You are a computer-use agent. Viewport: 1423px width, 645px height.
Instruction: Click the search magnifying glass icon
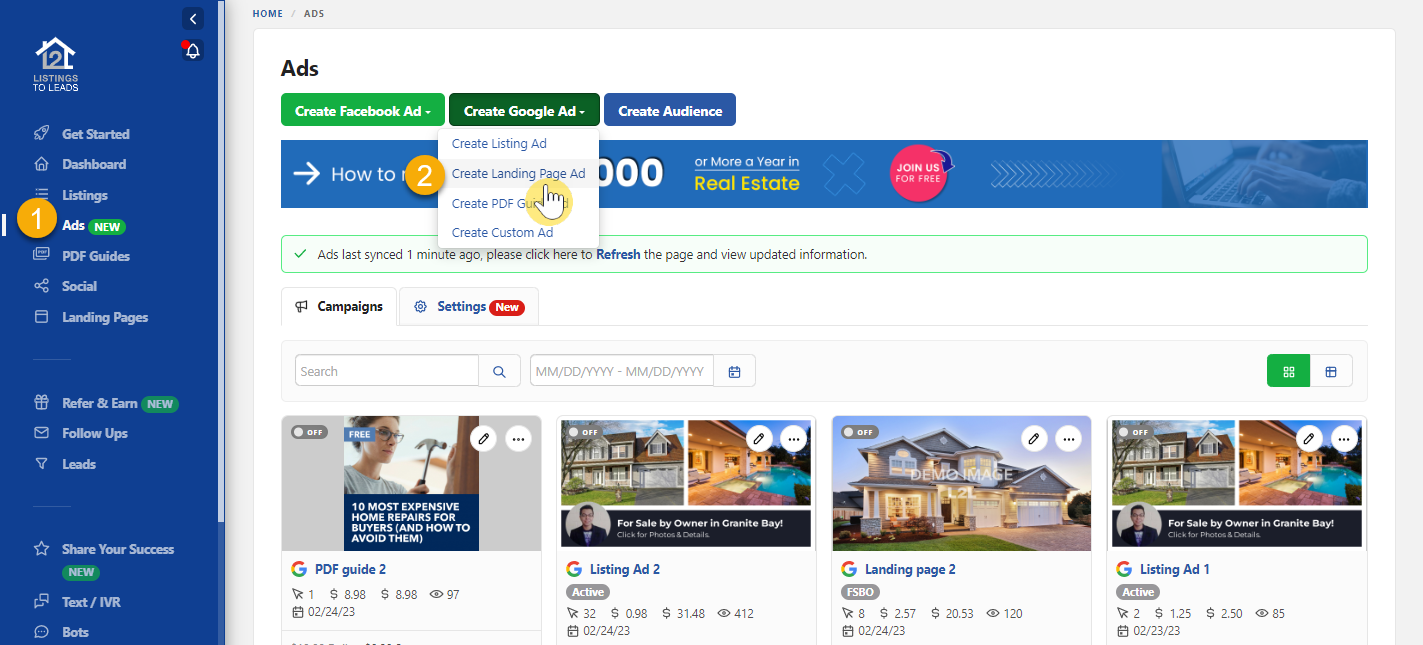click(x=499, y=370)
